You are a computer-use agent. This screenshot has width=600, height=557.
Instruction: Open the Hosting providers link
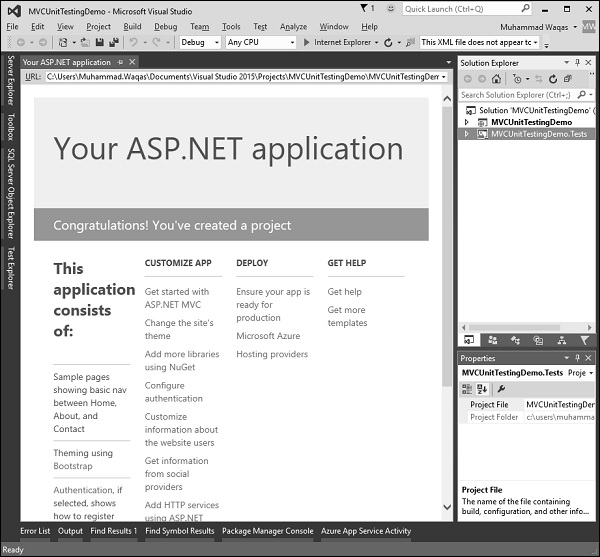pos(272,354)
